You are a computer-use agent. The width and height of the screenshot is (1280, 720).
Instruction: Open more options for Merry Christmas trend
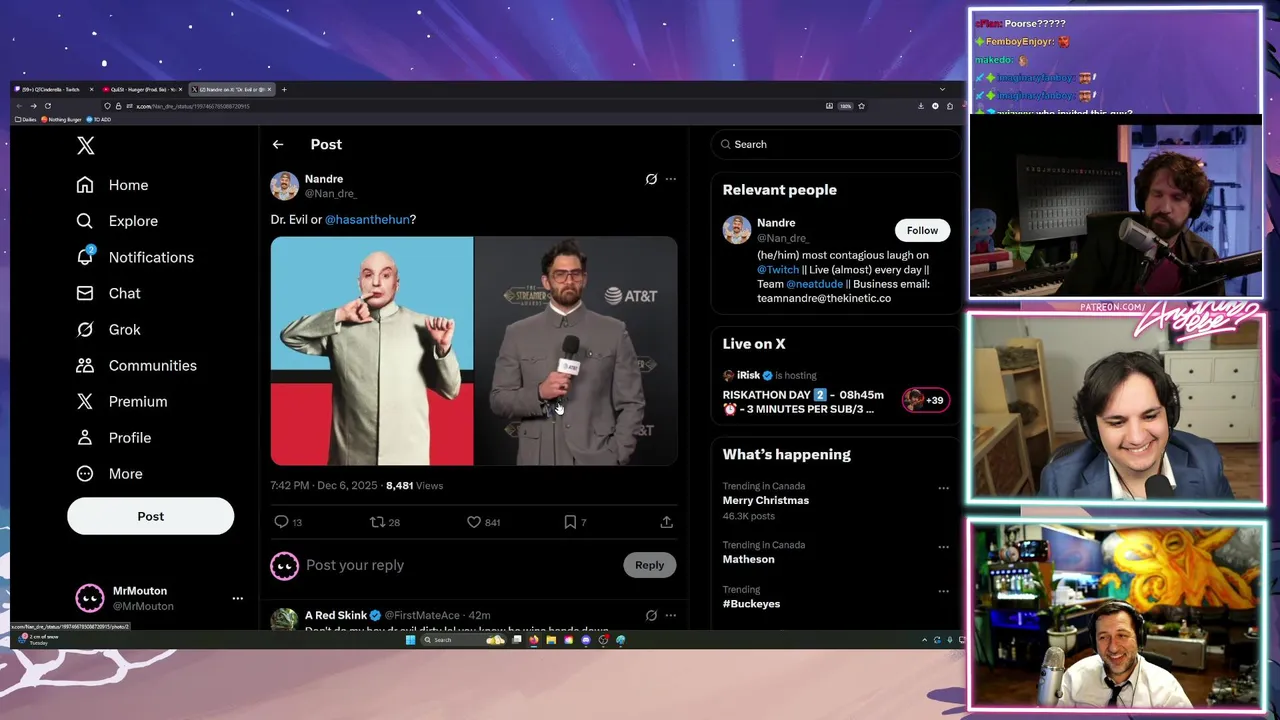[x=943, y=488]
